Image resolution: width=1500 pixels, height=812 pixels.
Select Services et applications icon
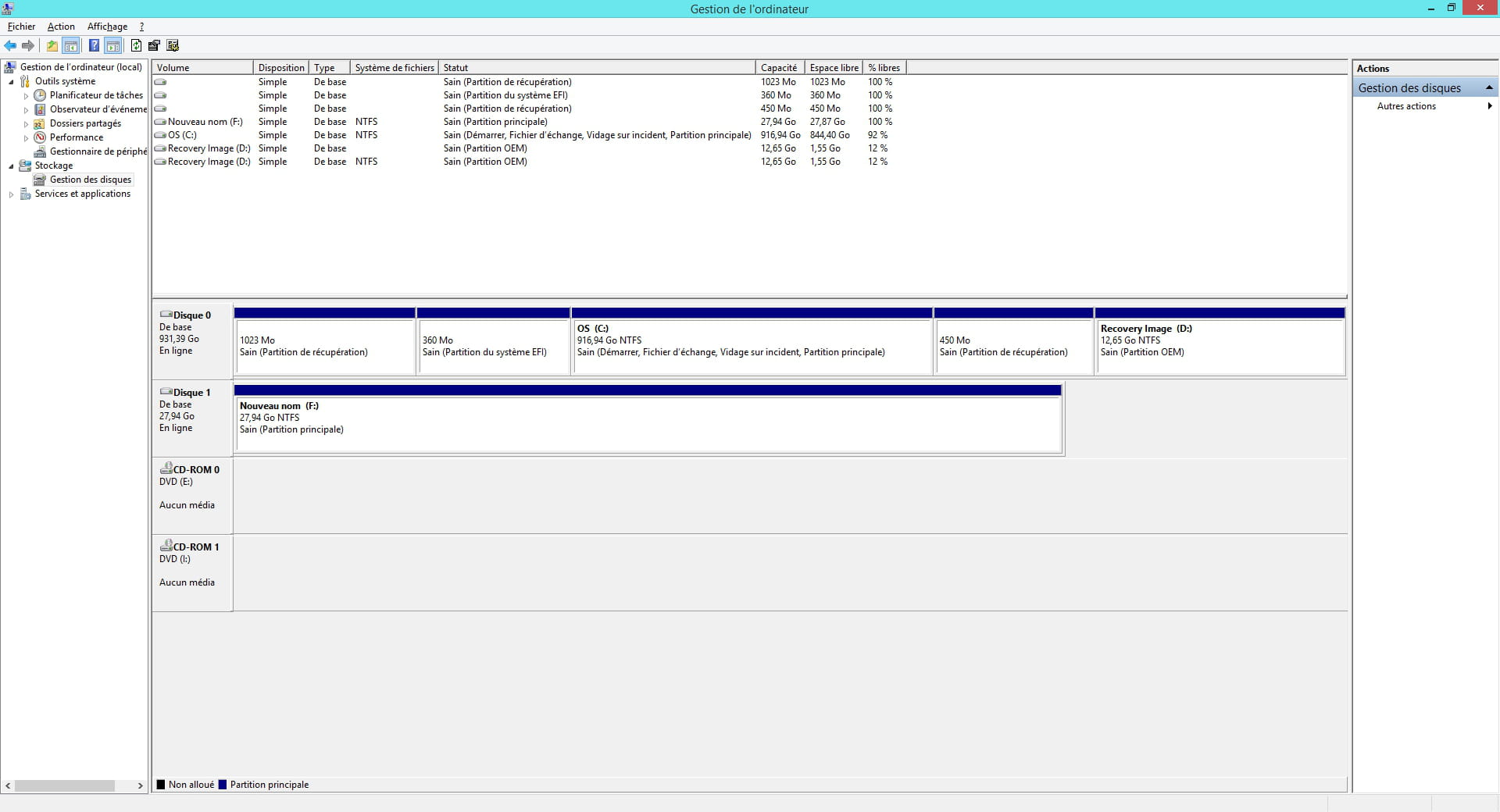[x=25, y=194]
